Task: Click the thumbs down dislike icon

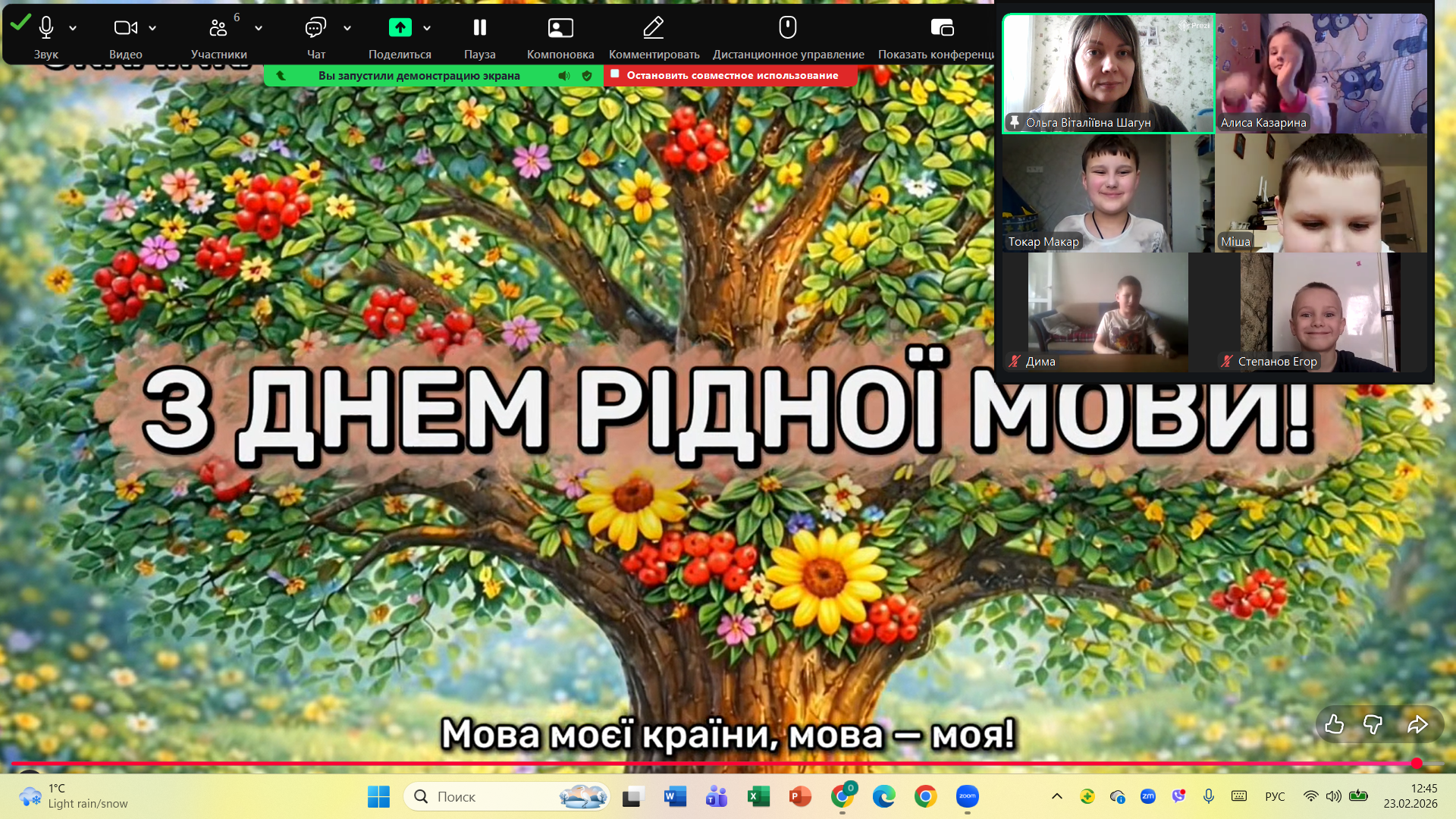Action: pyautogui.click(x=1373, y=725)
